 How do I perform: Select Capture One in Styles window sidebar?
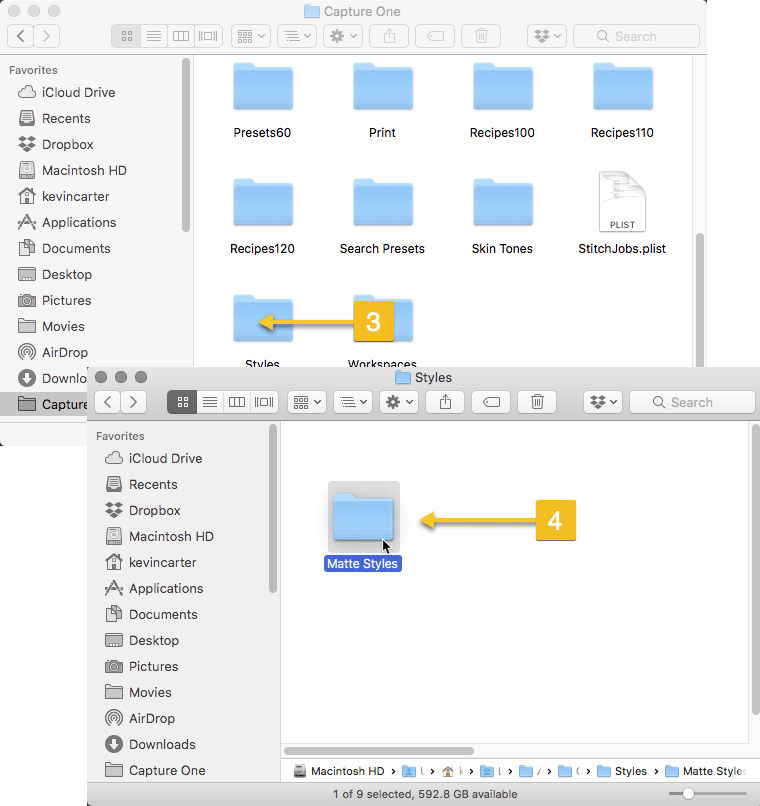pyautogui.click(x=167, y=770)
